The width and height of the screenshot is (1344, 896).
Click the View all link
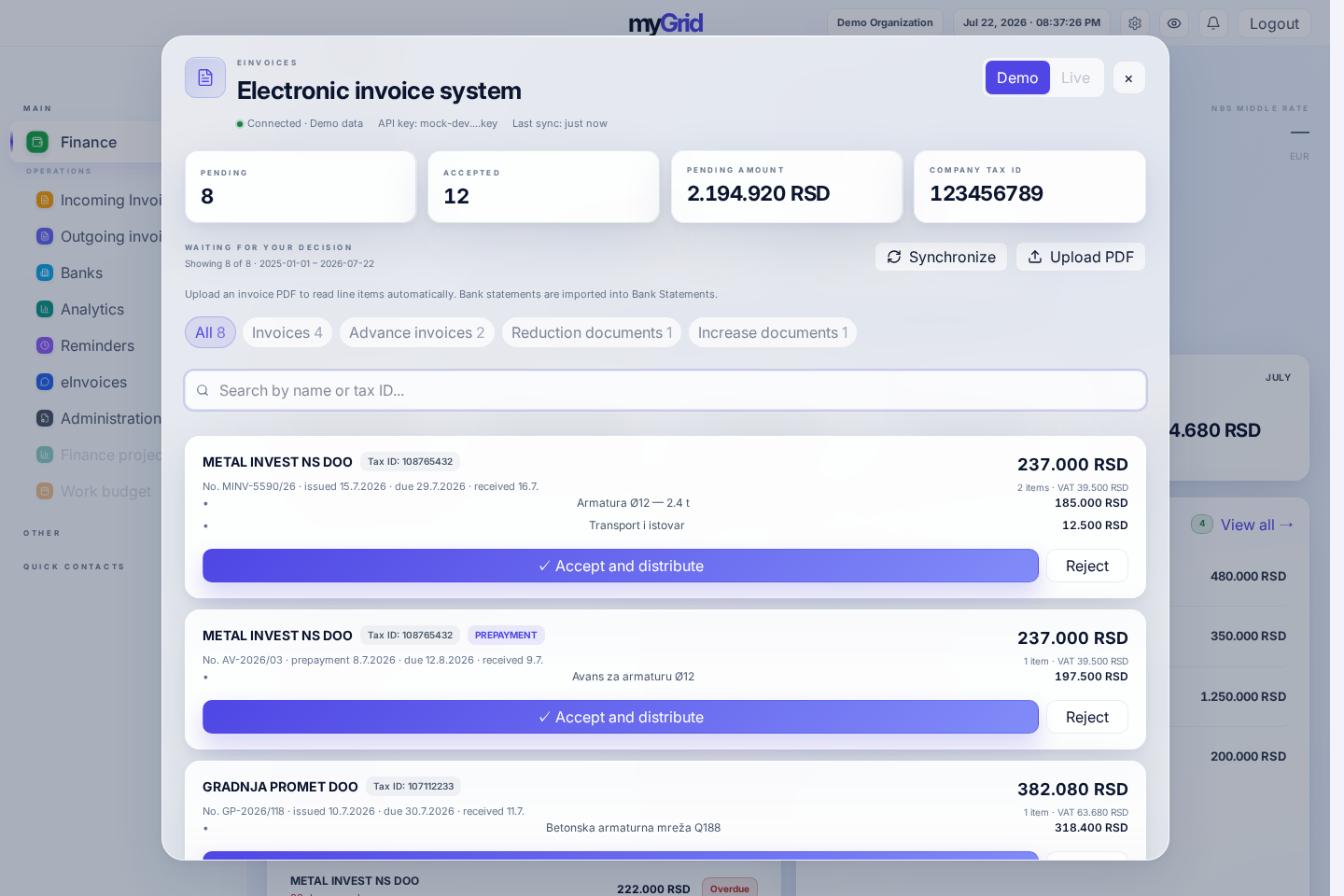(x=1256, y=525)
